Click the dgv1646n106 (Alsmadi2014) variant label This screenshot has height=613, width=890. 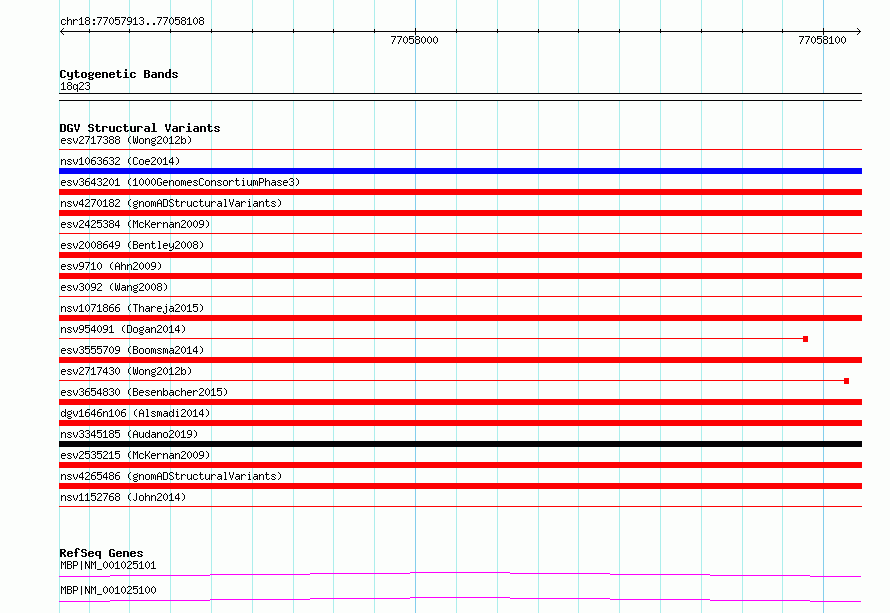click(x=135, y=413)
